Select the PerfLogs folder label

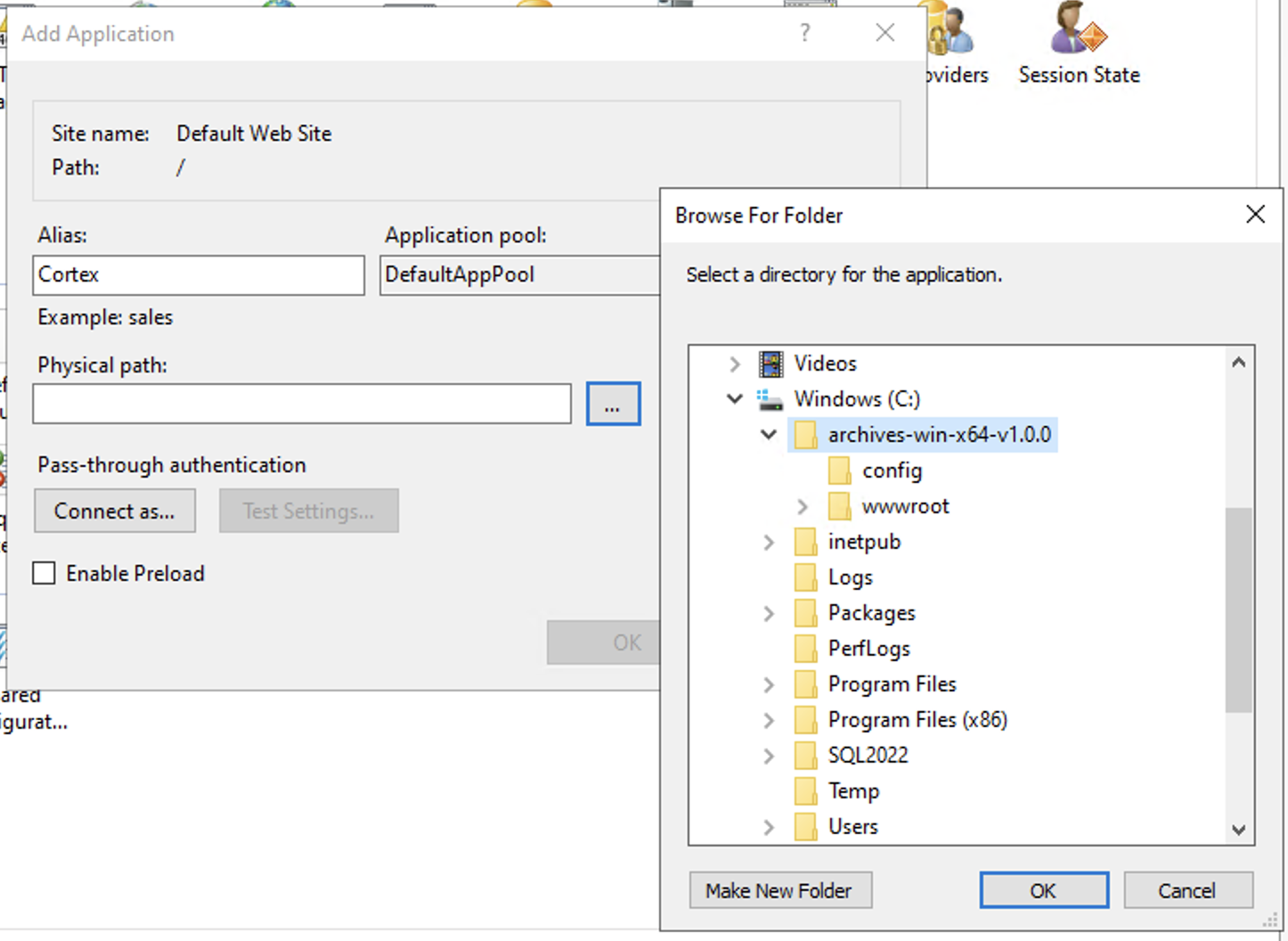click(x=868, y=649)
